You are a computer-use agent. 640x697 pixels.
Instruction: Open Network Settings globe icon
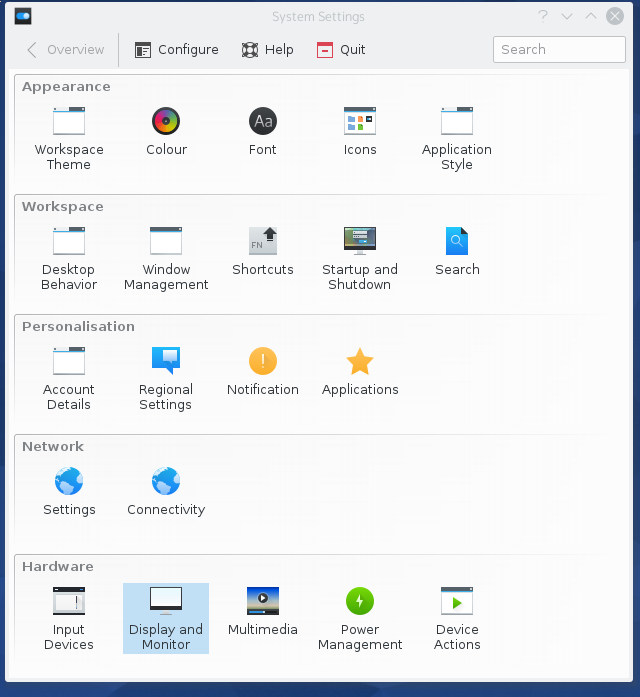pos(69,491)
